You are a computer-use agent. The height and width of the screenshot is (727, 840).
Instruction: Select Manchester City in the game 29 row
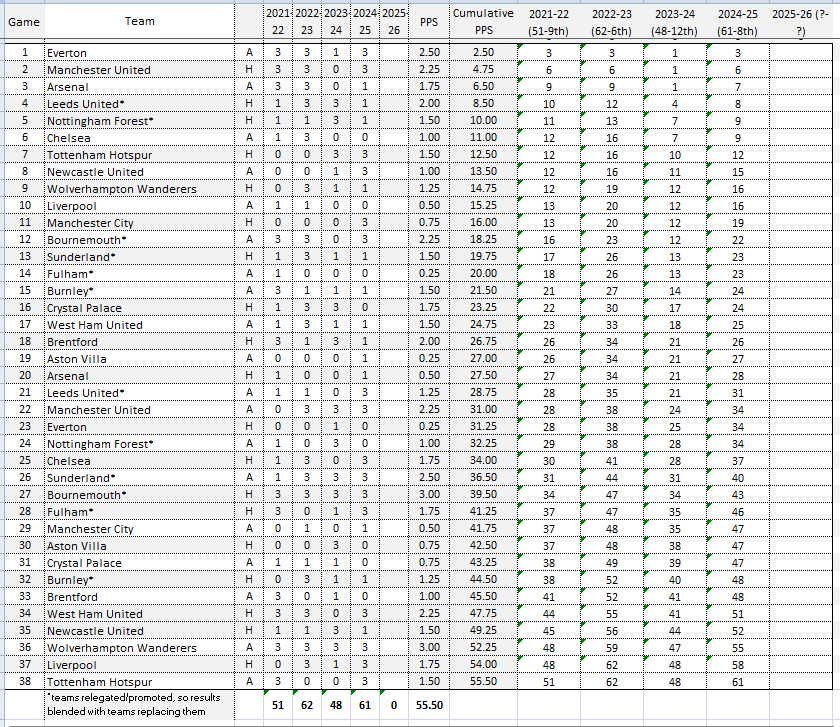[90, 529]
